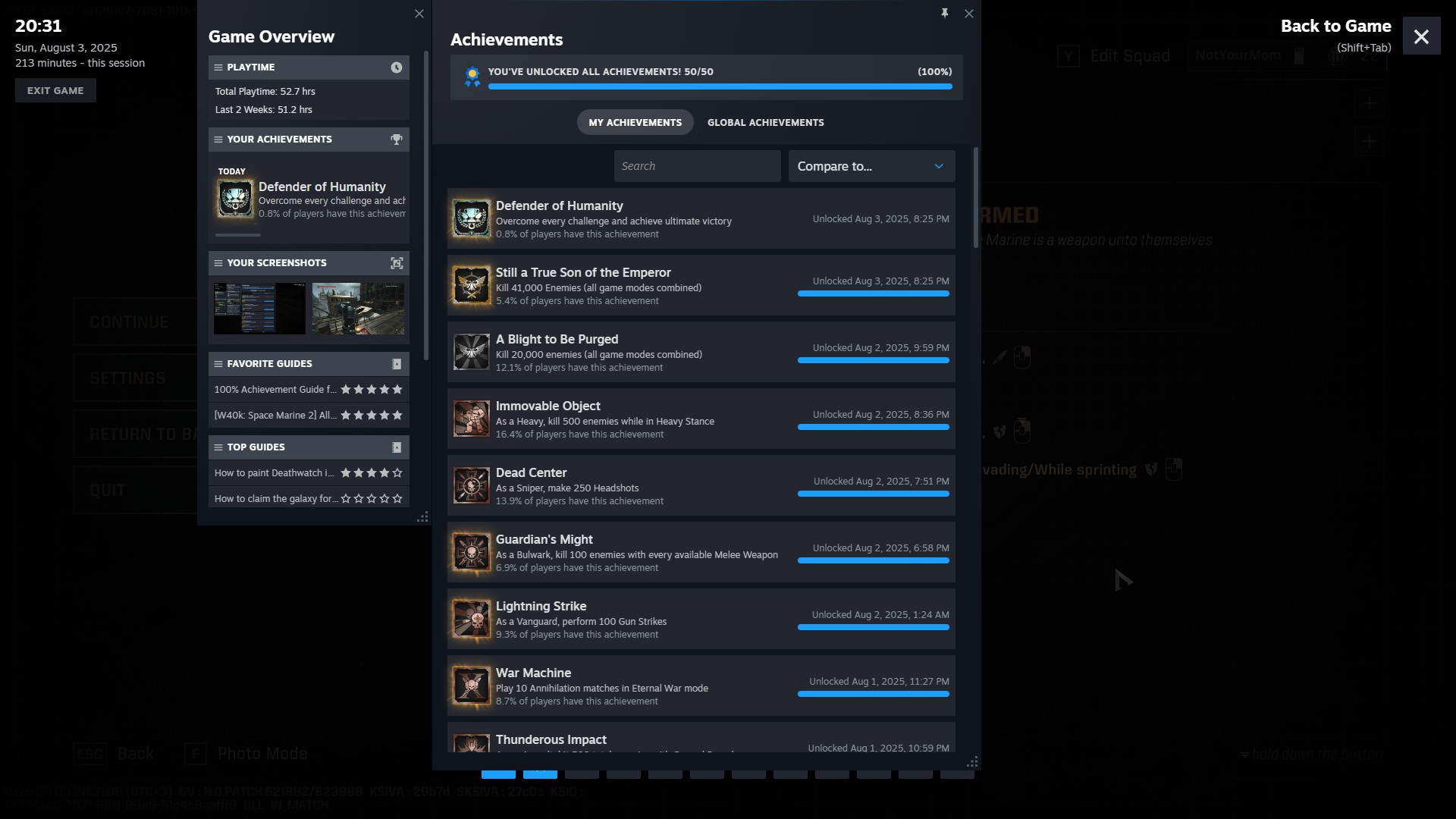Click the trophy icon in Your Achievements
Screen dimensions: 1456x819
point(396,140)
